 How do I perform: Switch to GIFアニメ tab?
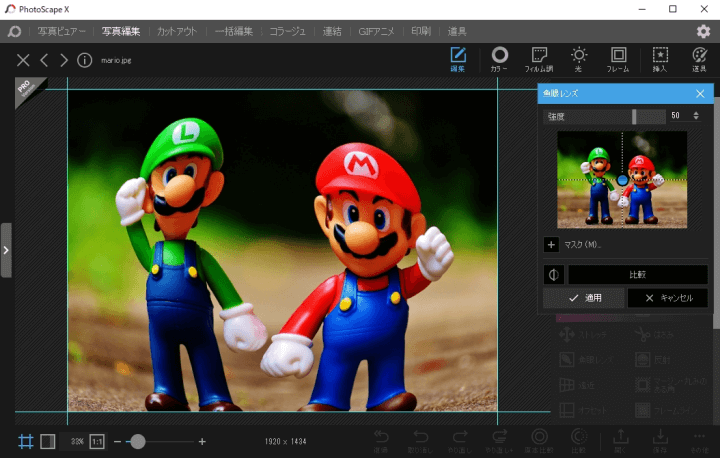(376, 31)
